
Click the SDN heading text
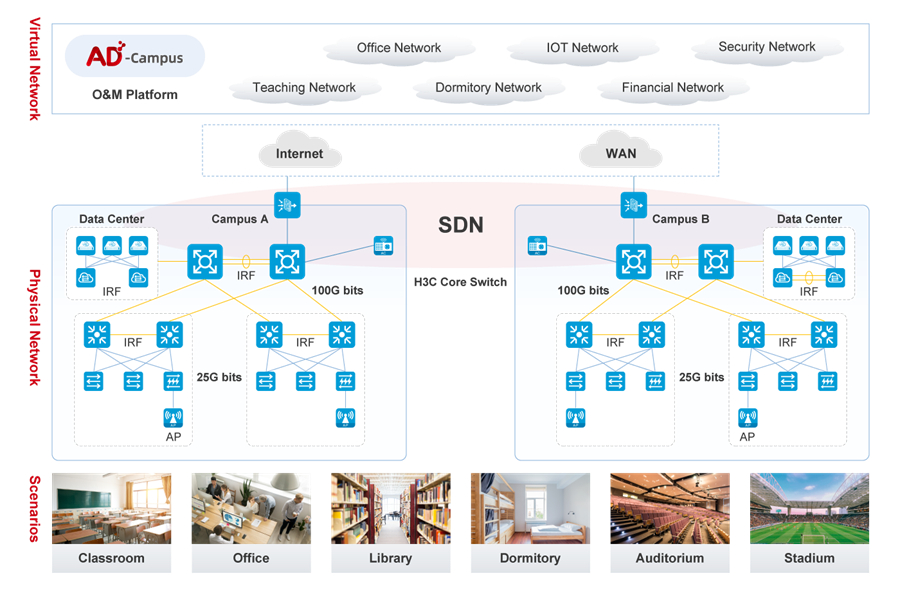pyautogui.click(x=461, y=225)
